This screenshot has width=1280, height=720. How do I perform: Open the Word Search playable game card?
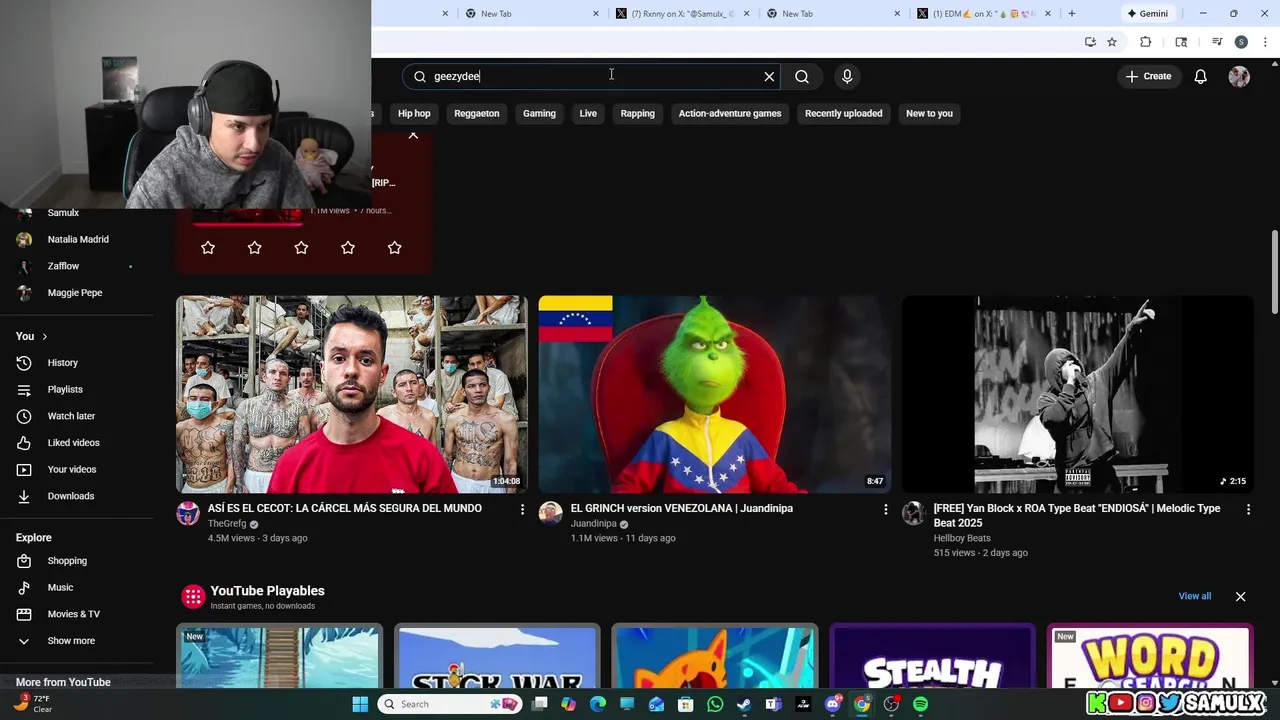tap(1150, 656)
